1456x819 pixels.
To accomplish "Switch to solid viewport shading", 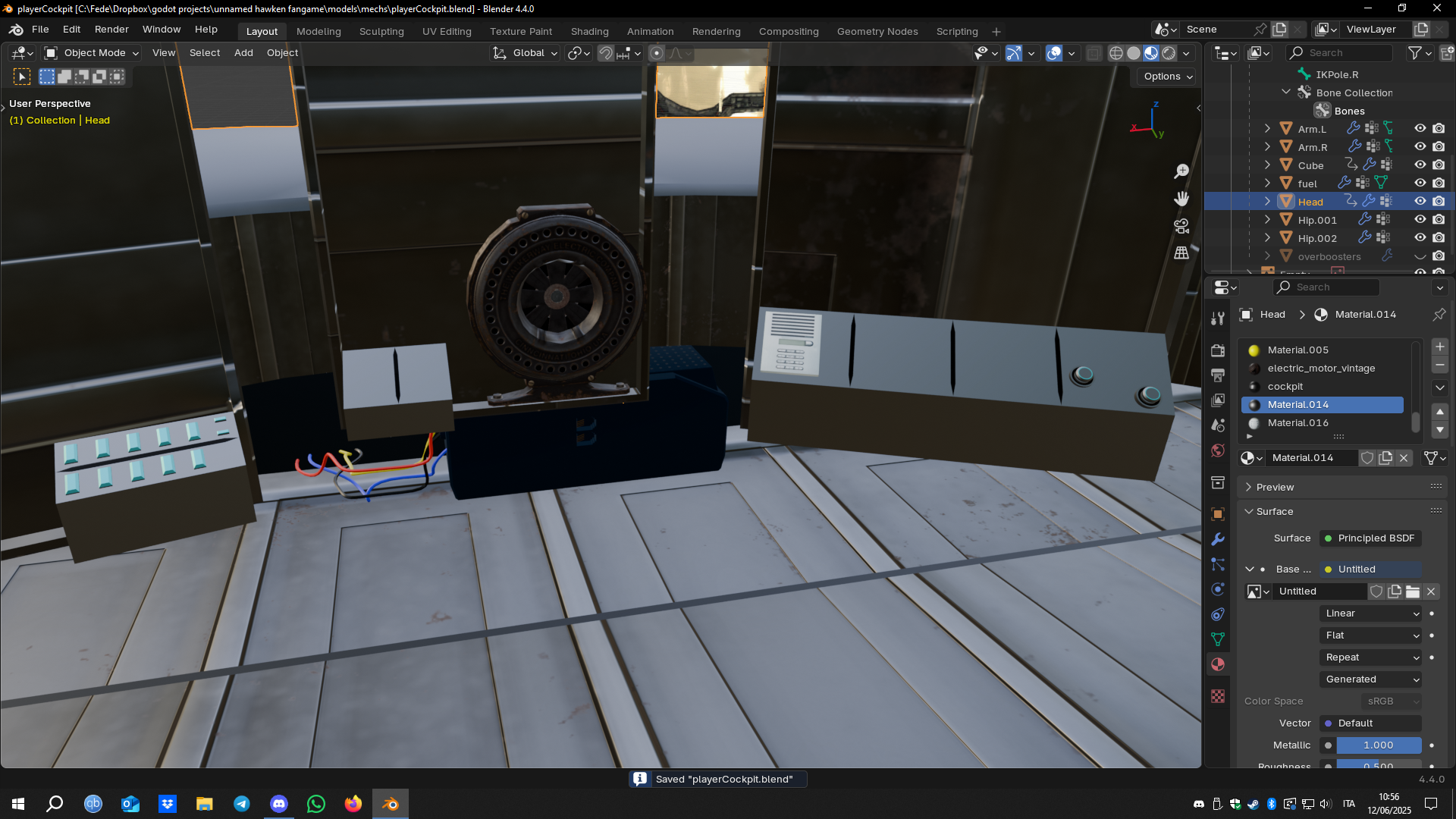I will tap(1134, 53).
